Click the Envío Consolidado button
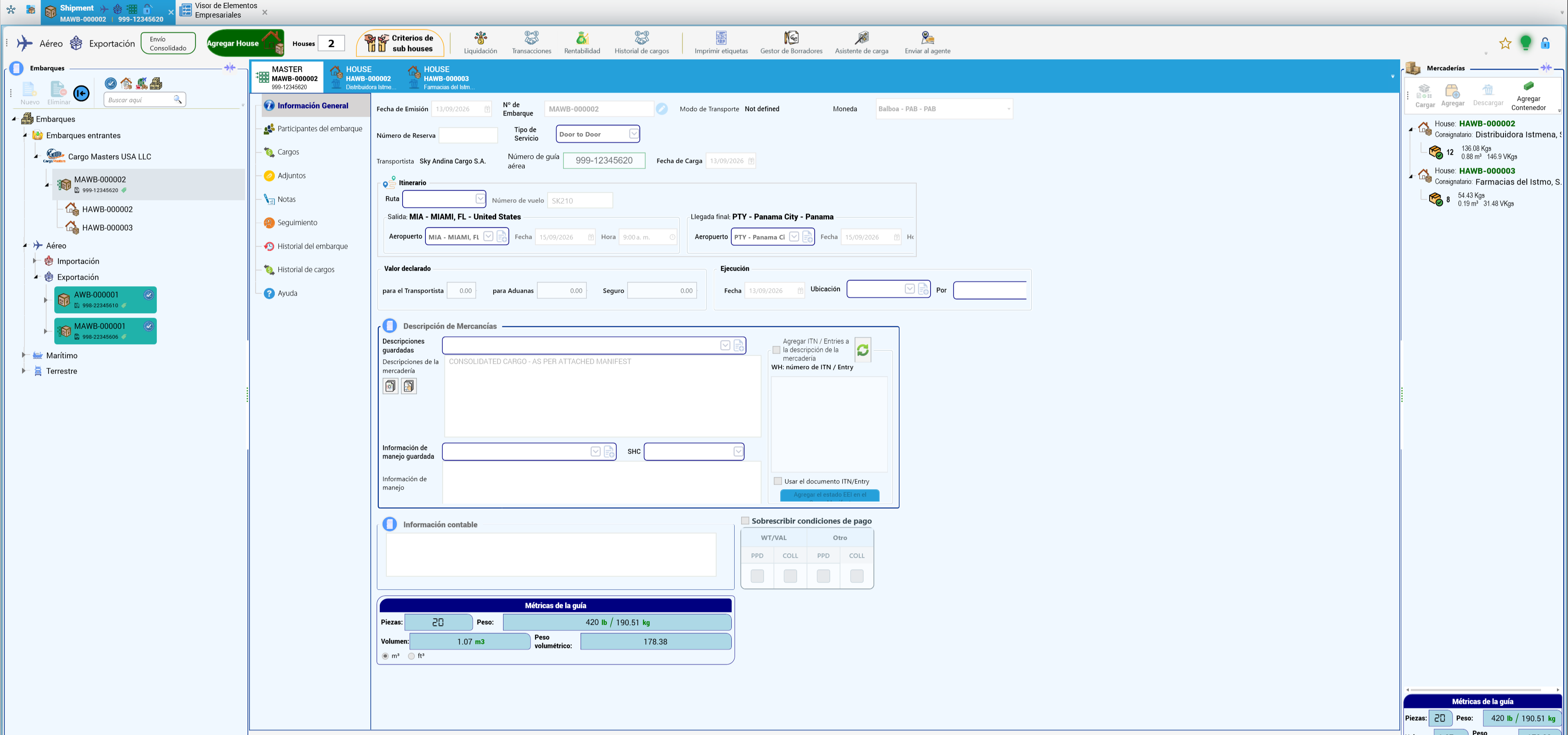The image size is (1568, 735). pos(168,43)
